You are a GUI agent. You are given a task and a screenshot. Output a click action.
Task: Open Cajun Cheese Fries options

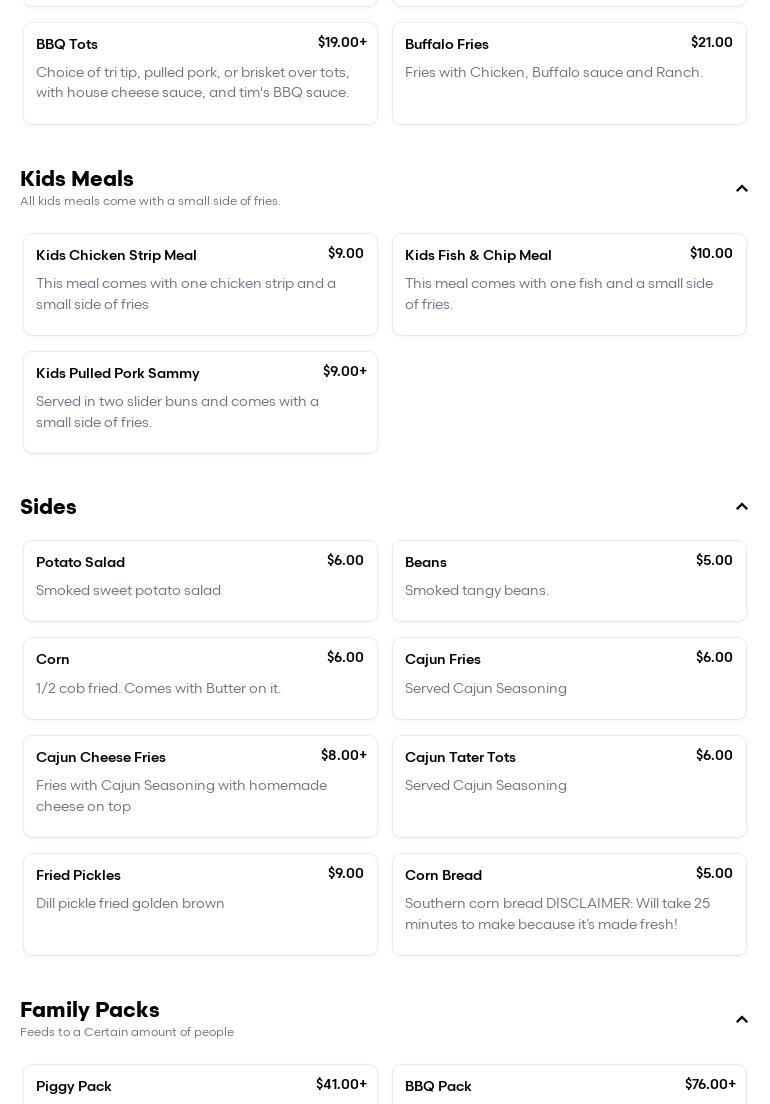coord(200,786)
